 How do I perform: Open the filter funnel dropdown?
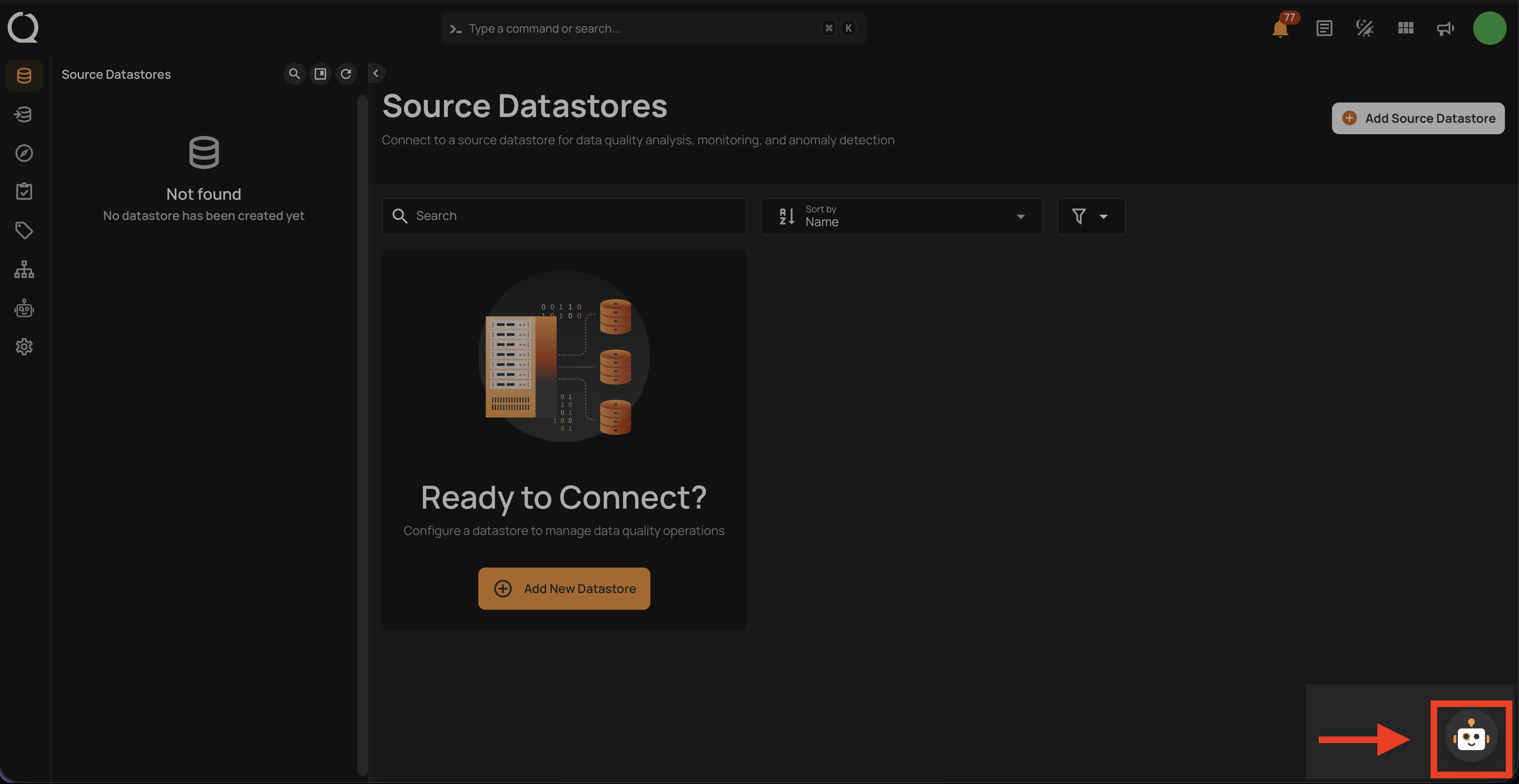point(1090,216)
